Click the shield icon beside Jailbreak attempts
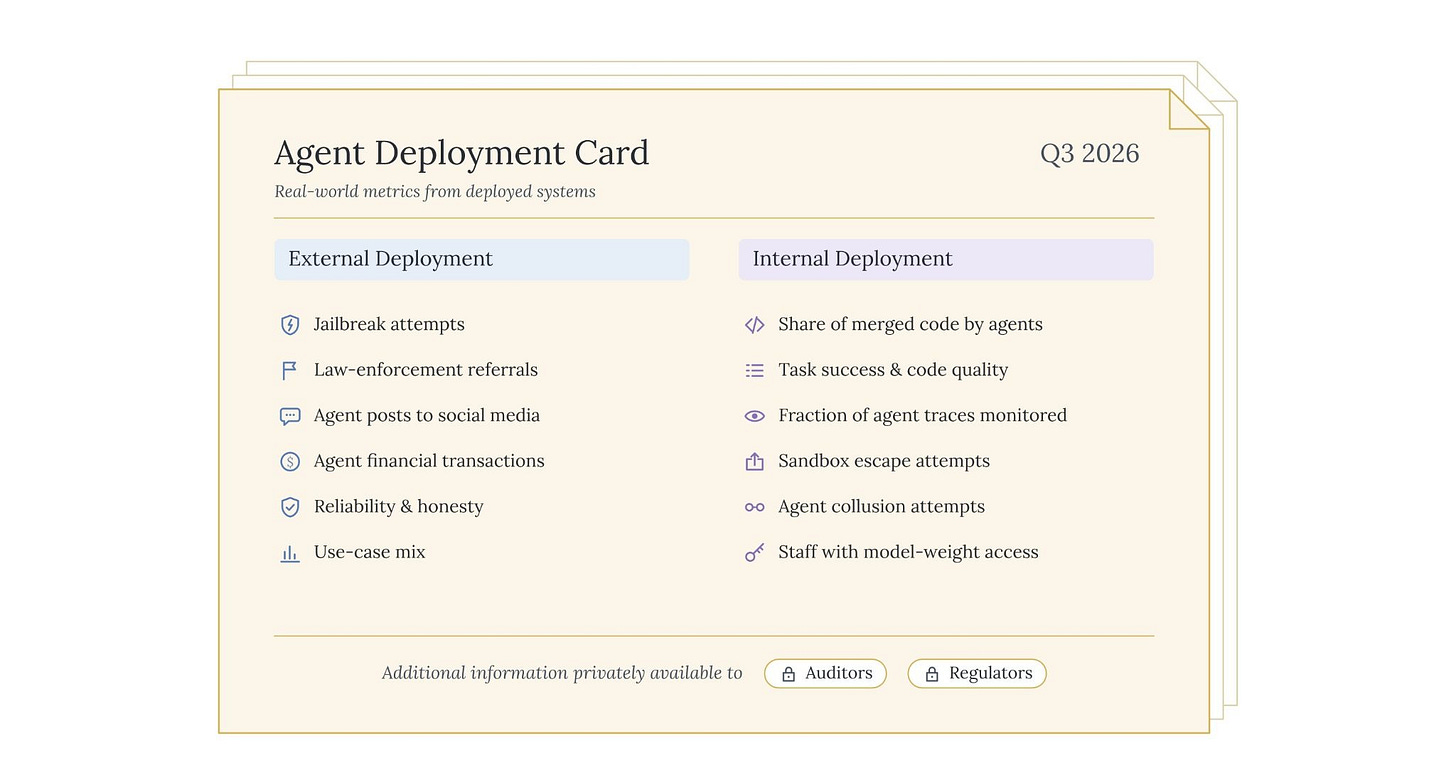This screenshot has height=778, width=1456. pos(290,325)
